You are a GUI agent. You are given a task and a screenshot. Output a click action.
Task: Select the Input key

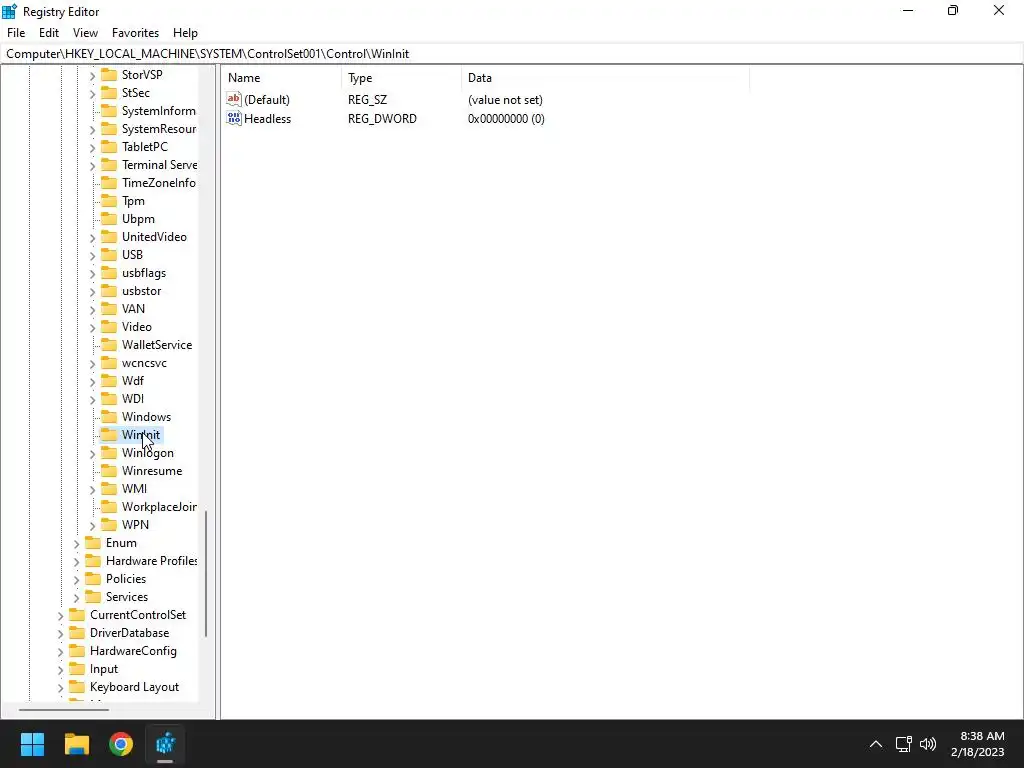(x=104, y=669)
